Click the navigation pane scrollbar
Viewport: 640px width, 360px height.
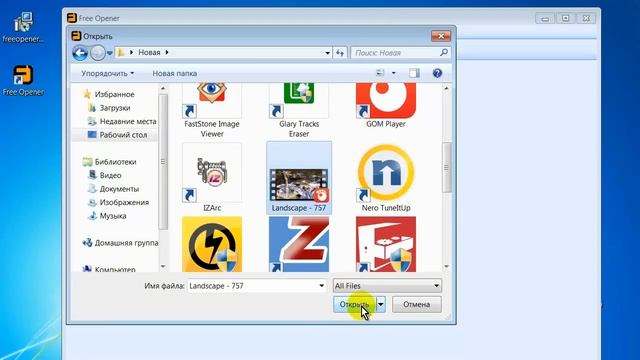click(163, 162)
